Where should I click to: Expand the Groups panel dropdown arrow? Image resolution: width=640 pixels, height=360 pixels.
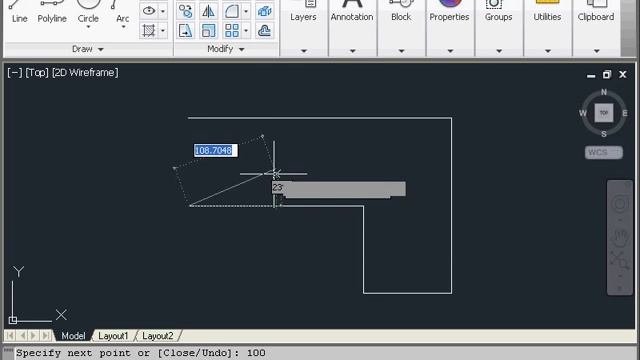click(499, 51)
